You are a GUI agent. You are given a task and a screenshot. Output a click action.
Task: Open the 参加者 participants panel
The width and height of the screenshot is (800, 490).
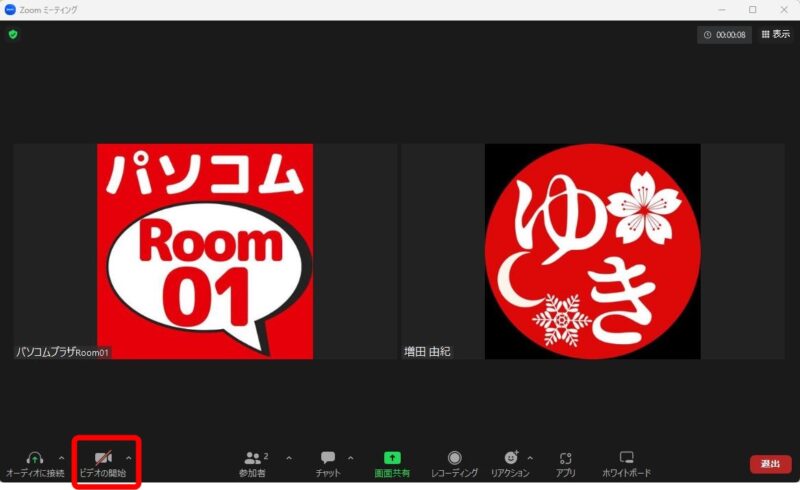(253, 464)
